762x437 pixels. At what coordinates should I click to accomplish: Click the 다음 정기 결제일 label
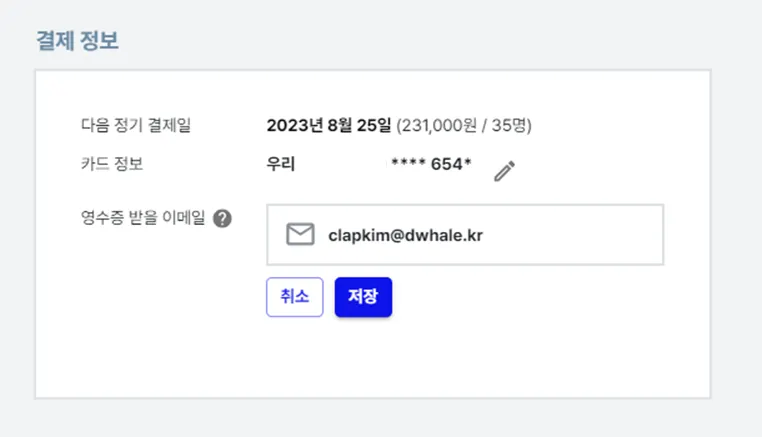pos(136,125)
